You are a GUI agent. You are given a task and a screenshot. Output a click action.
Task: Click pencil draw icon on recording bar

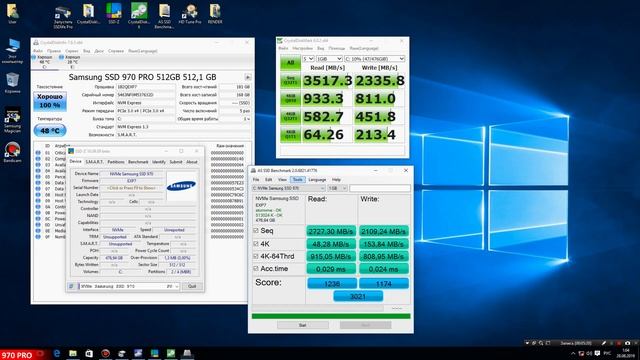(x=604, y=343)
